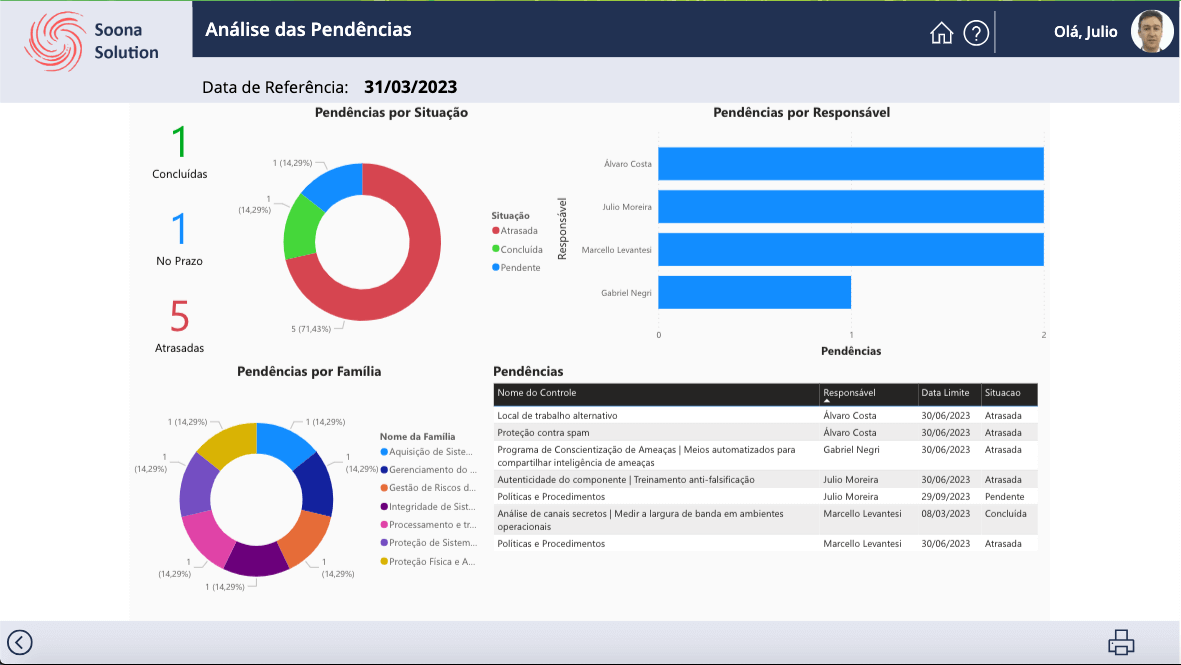Screen dimensions: 1181x665
Task: Sort table by Data Limite column
Action: (x=945, y=393)
